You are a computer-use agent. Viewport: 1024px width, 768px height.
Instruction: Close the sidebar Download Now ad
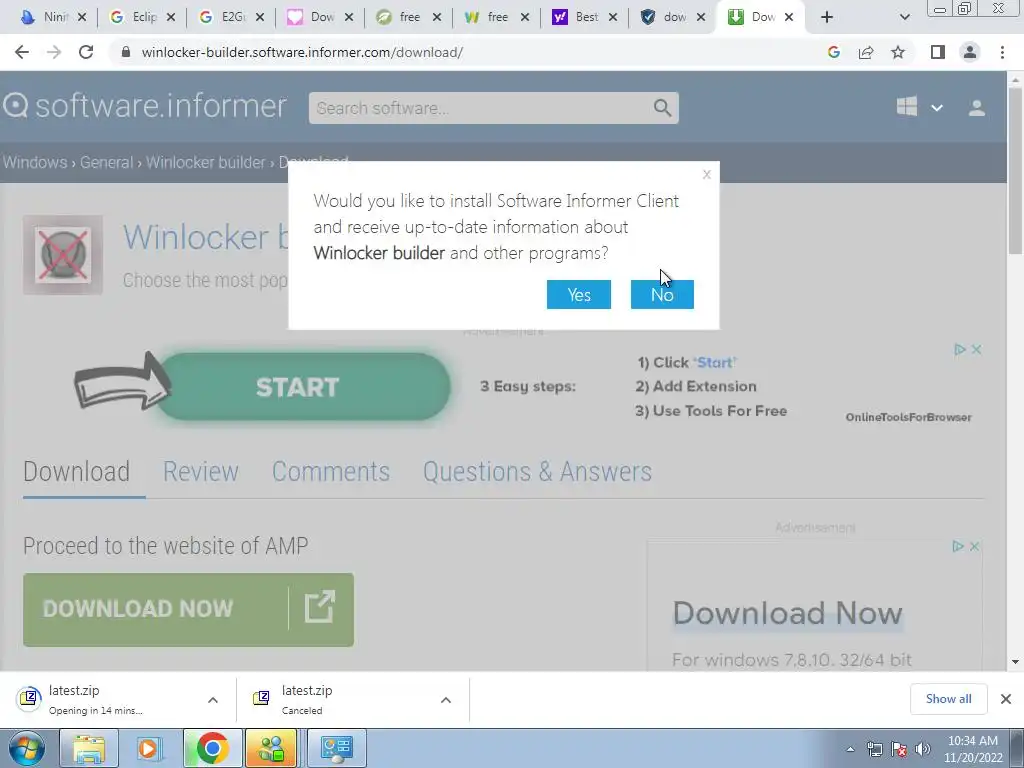pyautogui.click(x=974, y=546)
